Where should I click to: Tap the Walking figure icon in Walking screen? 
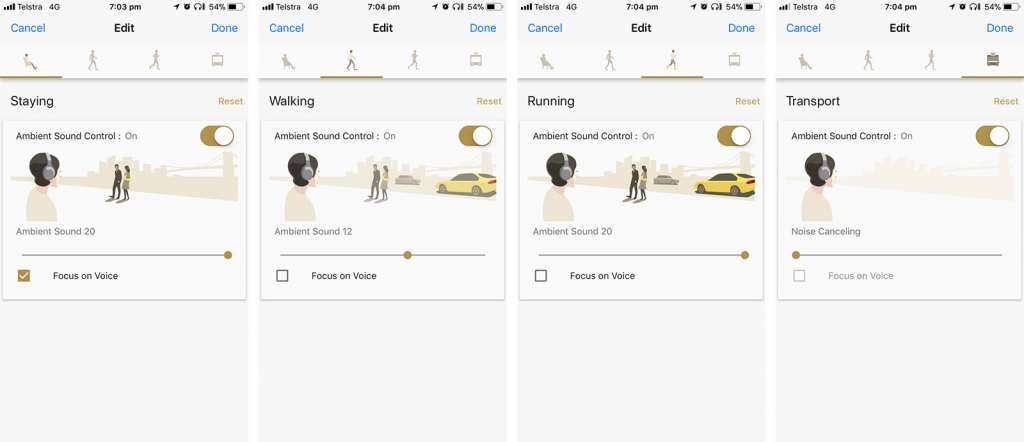(x=351, y=61)
